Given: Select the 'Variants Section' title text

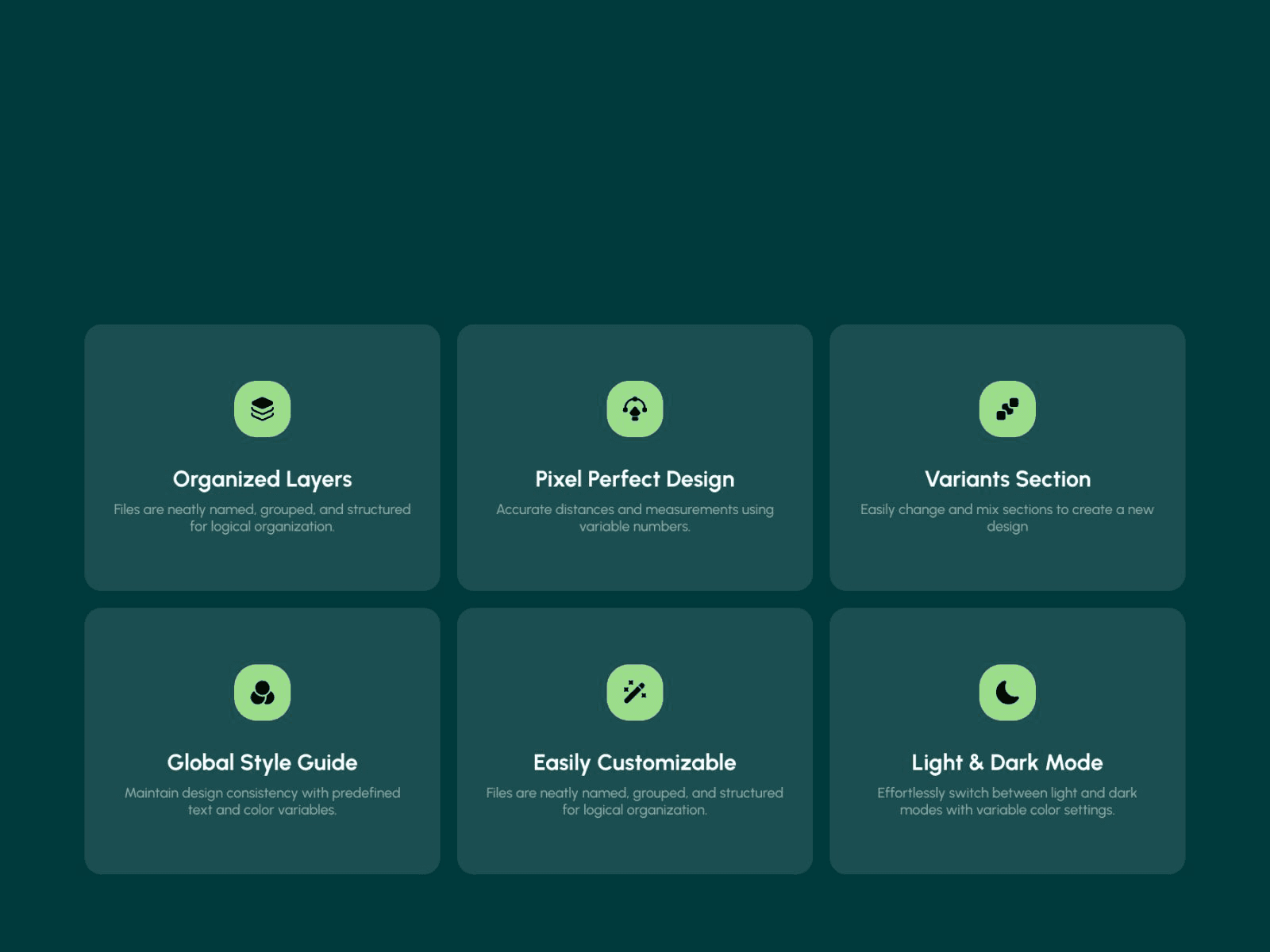Looking at the screenshot, I should coord(1007,479).
